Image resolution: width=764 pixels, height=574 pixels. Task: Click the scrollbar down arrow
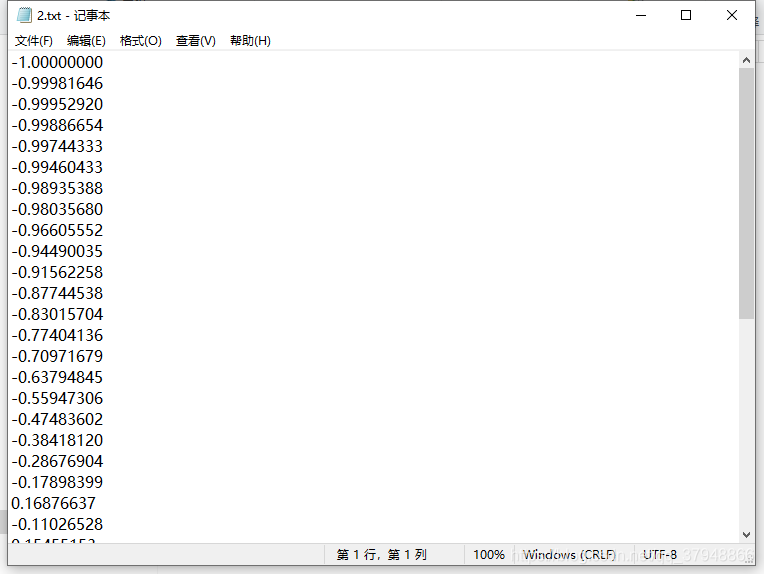(746, 535)
